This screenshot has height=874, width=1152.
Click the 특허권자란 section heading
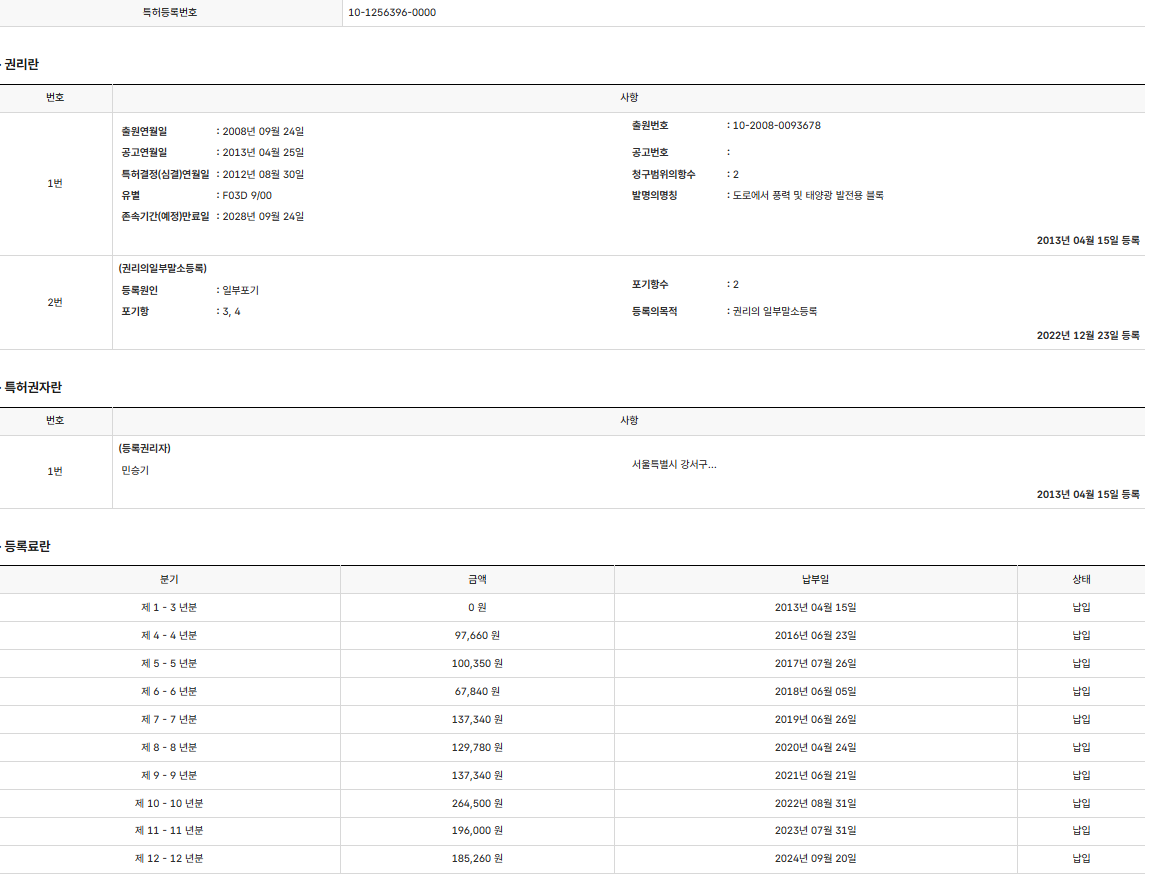coord(33,388)
